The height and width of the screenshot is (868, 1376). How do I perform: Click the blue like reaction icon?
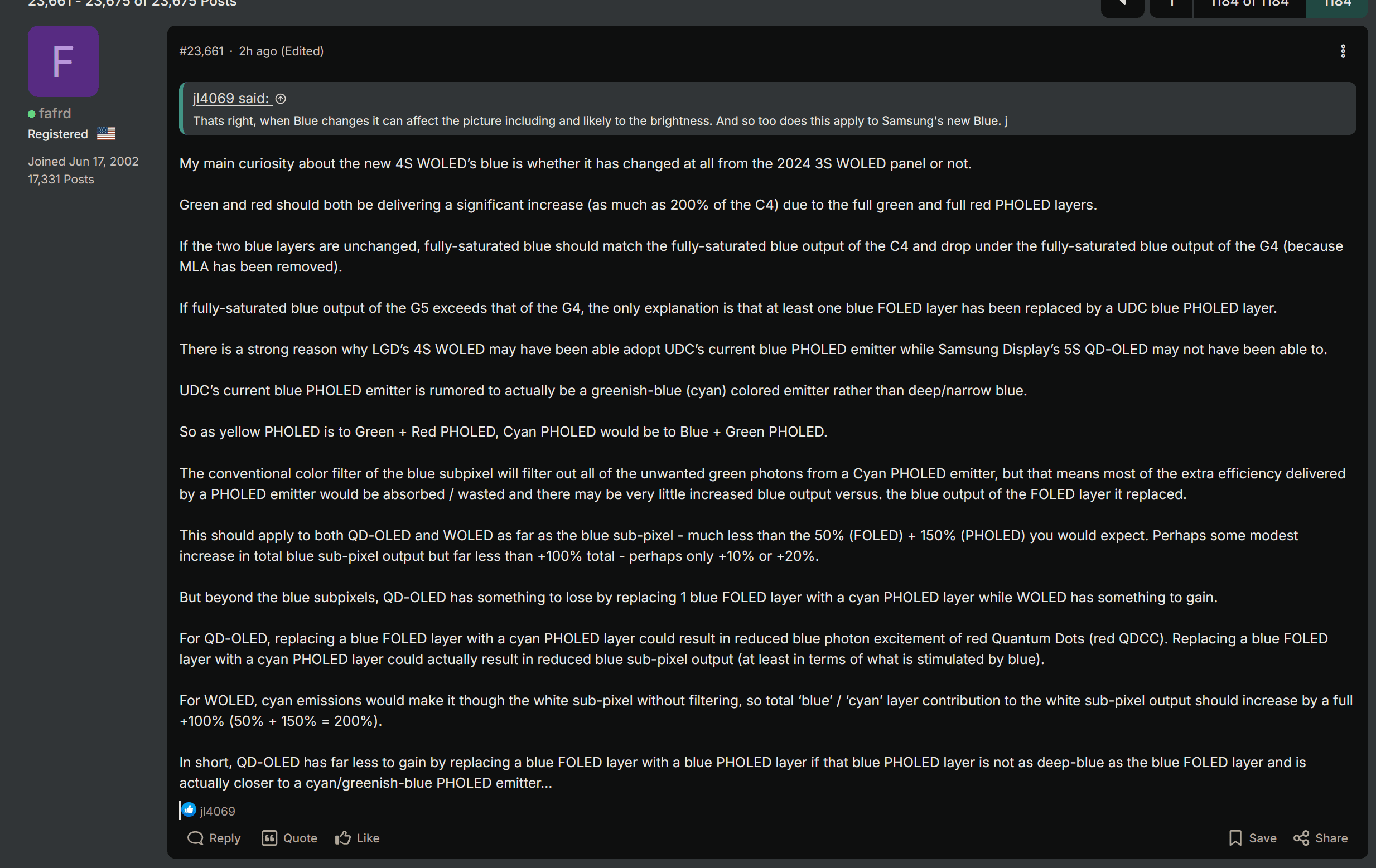[x=189, y=810]
